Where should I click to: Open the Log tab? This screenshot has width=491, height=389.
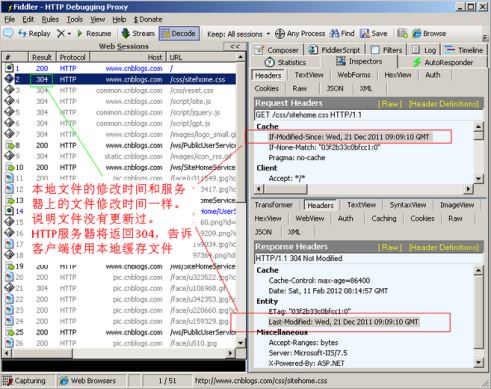pos(424,50)
